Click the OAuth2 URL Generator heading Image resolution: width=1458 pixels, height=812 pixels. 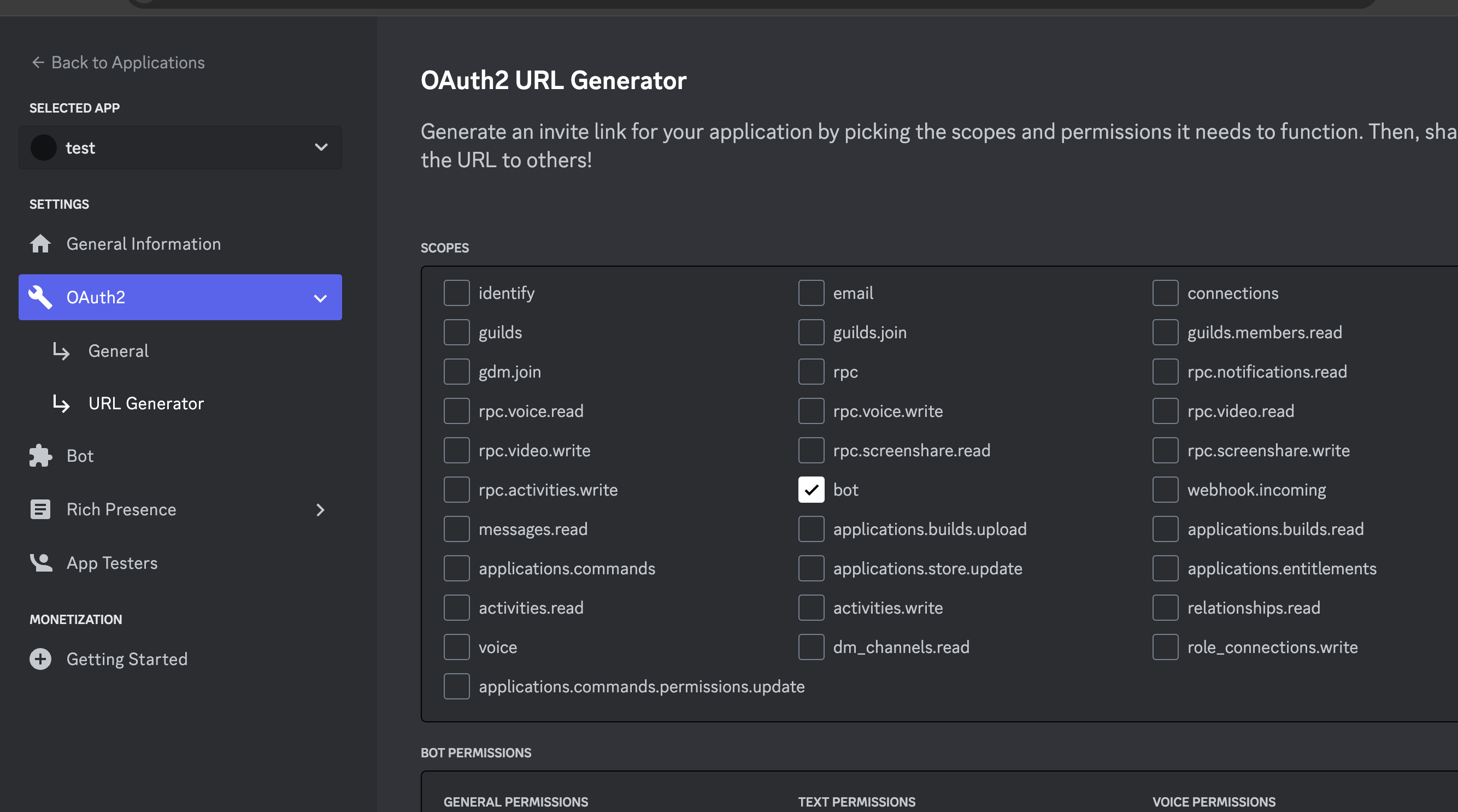pyautogui.click(x=554, y=80)
